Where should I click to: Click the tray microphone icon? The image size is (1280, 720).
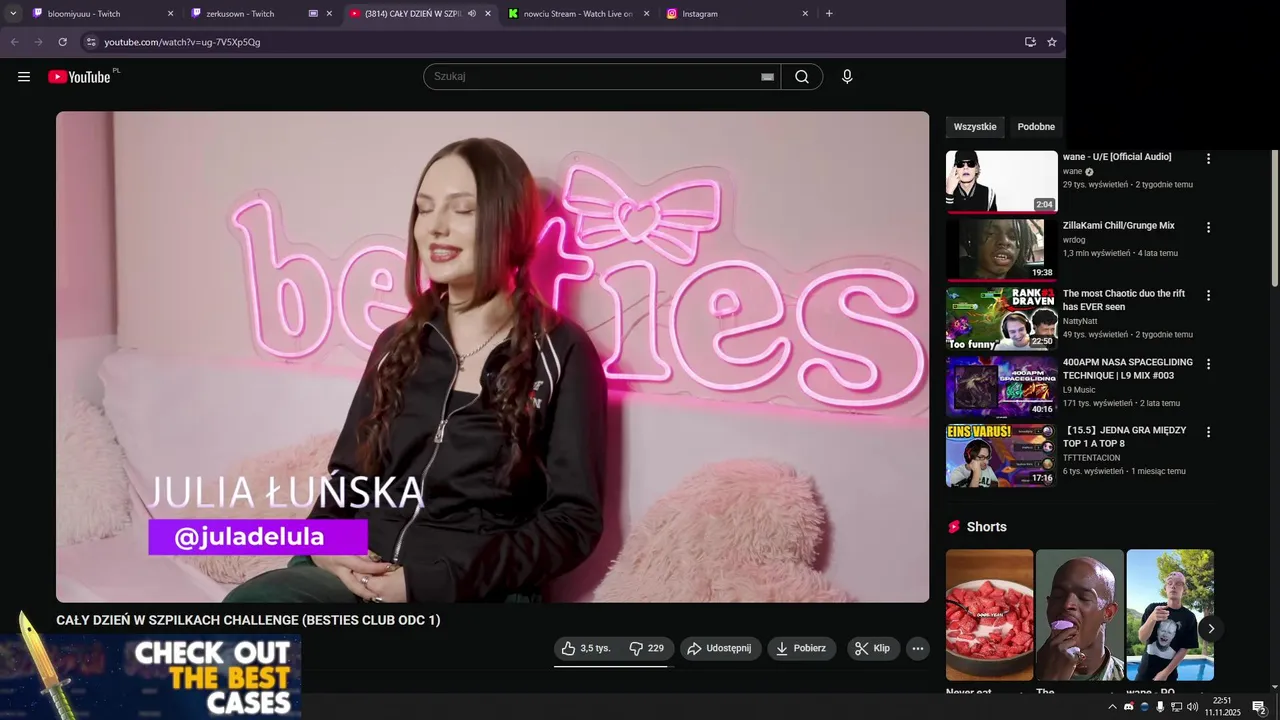(1160, 707)
